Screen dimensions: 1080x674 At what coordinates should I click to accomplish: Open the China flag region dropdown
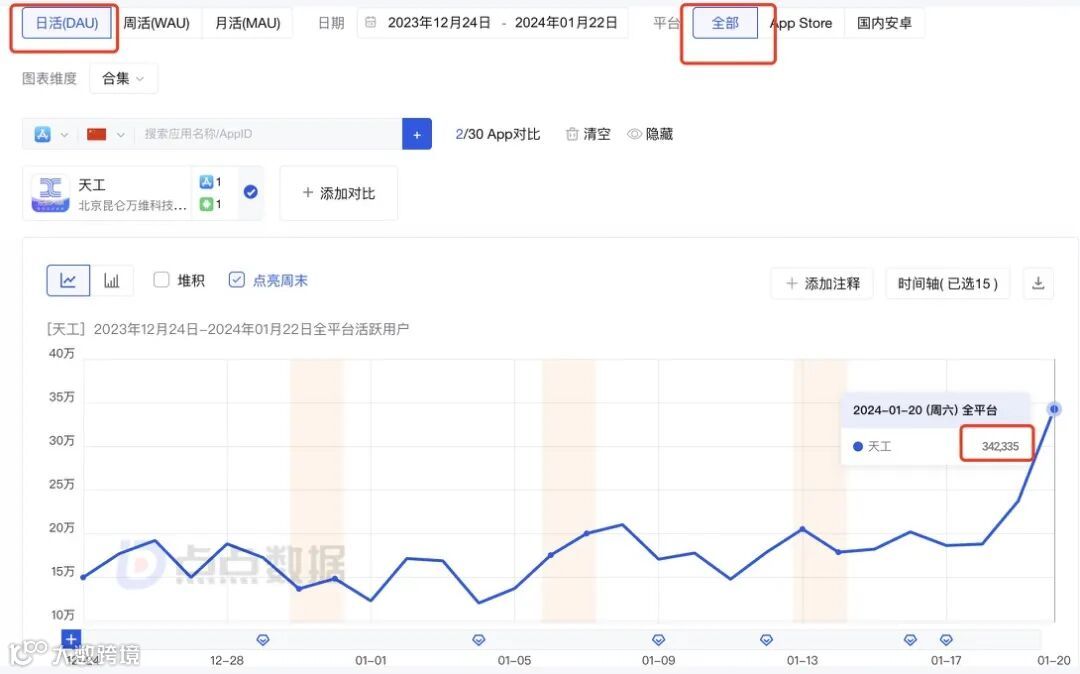point(105,134)
